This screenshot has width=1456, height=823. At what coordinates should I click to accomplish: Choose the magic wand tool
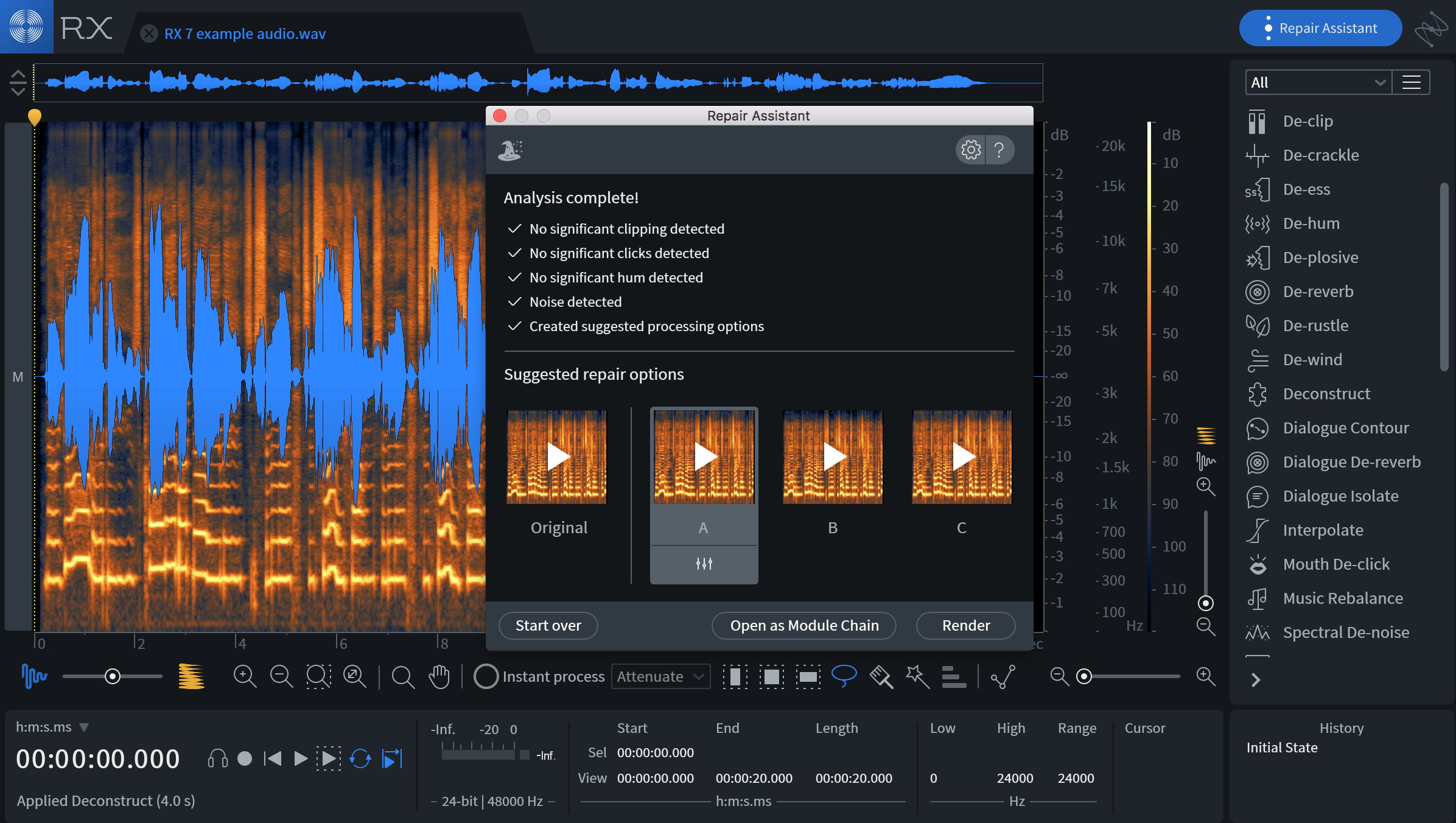pos(917,676)
